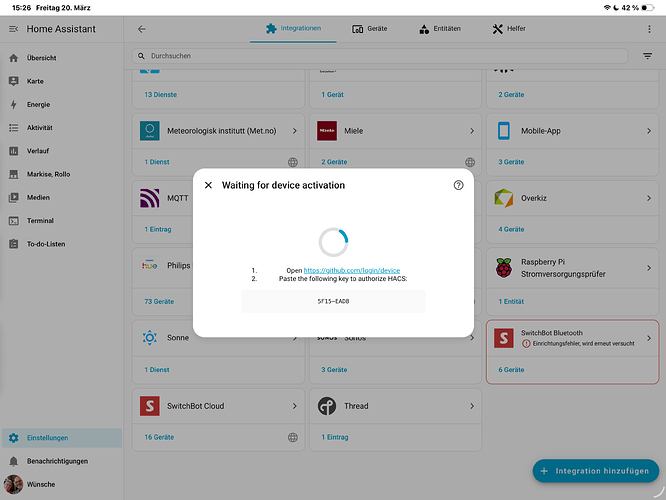This screenshot has height=500, width=666.
Task: Open the filter options icon
Action: tap(647, 56)
